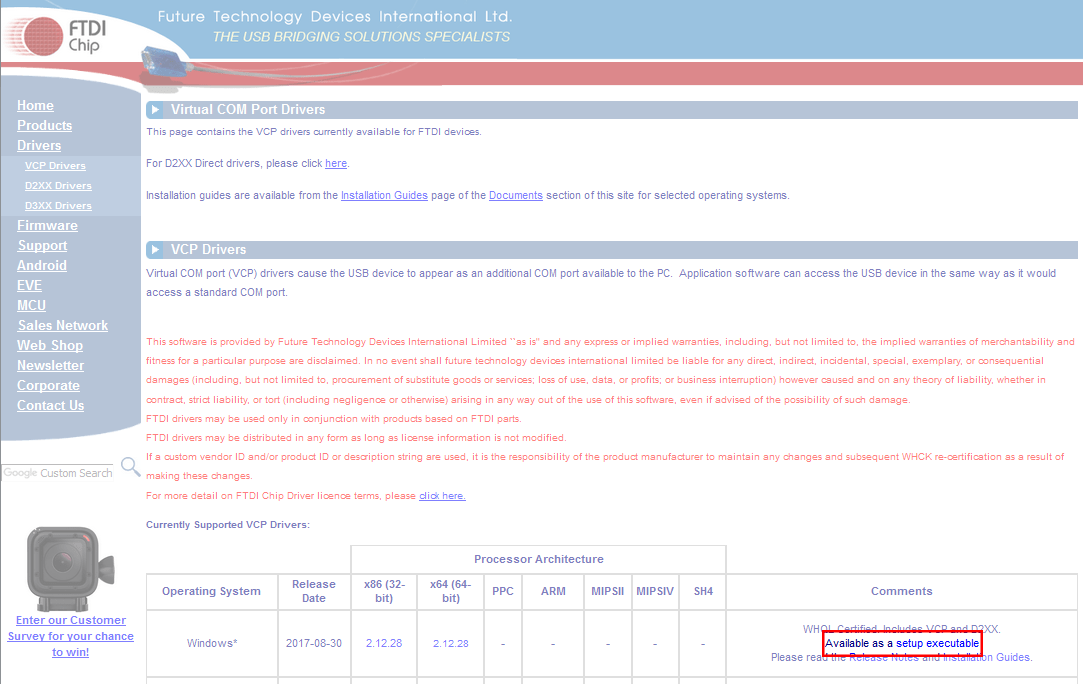The width and height of the screenshot is (1083, 684).
Task: Click 'Future Technology Devices International Ltd.' banner text
Action: pyautogui.click(x=335, y=17)
